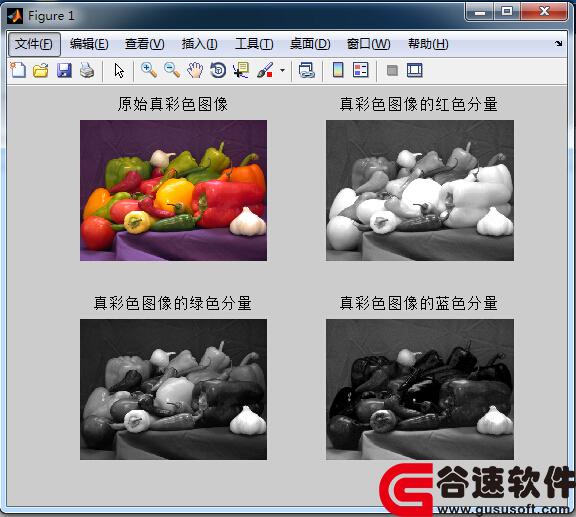The width and height of the screenshot is (576, 517).
Task: Click the Hide Plot Tools icon
Action: pos(392,70)
